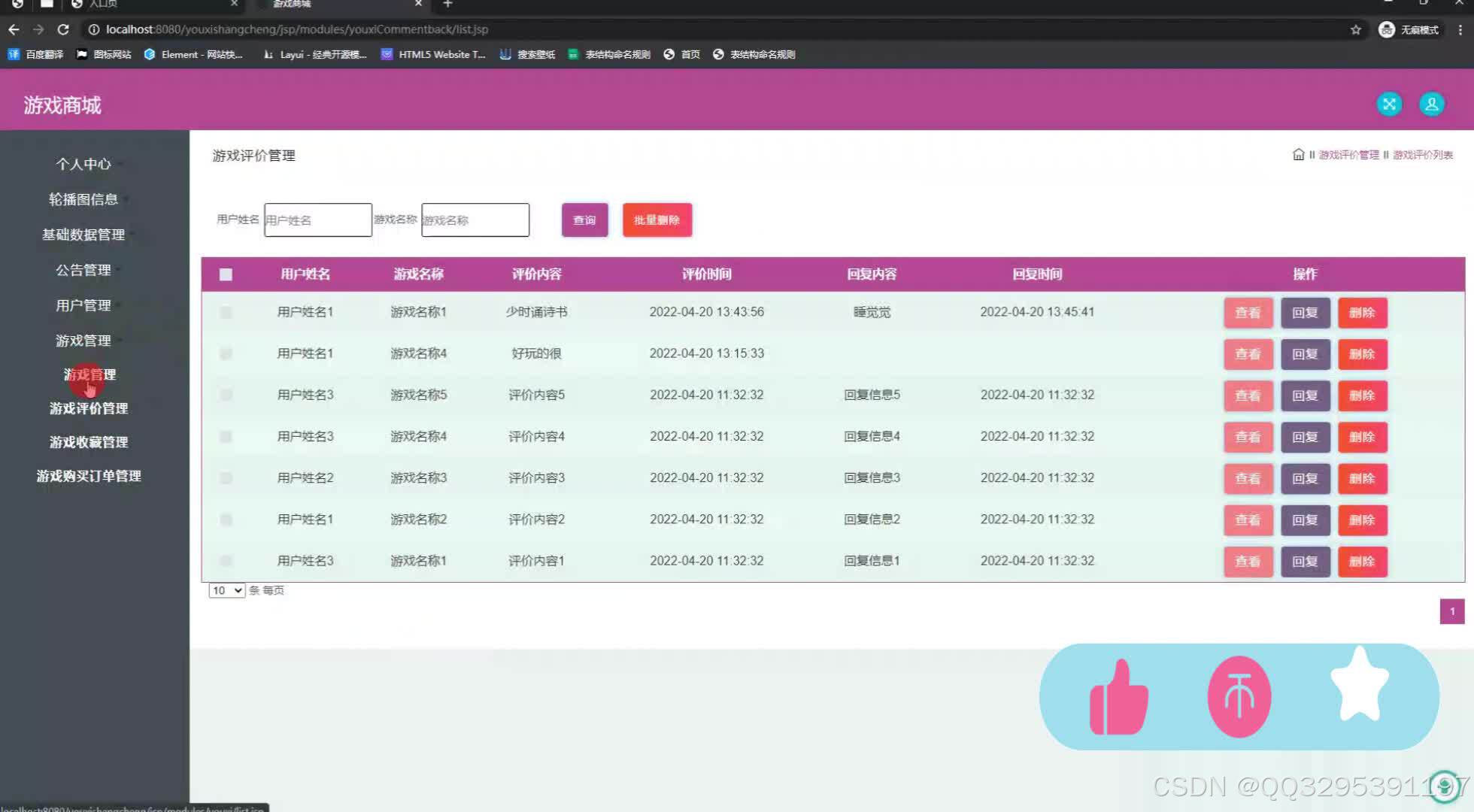The image size is (1474, 812).
Task: Click the thumbs-up like icon
Action: pyautogui.click(x=1118, y=697)
